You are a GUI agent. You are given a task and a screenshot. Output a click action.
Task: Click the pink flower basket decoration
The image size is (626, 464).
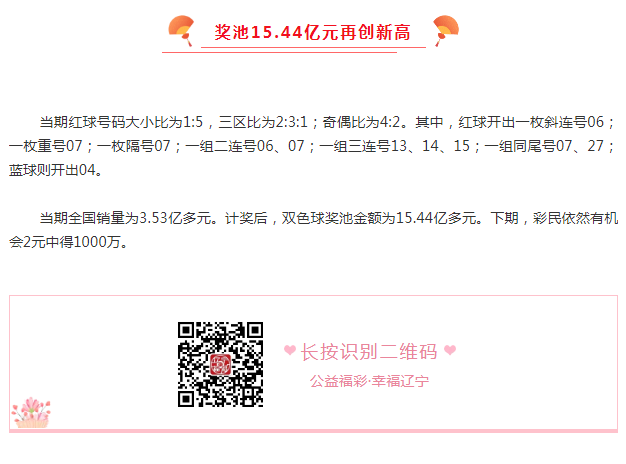(31, 413)
